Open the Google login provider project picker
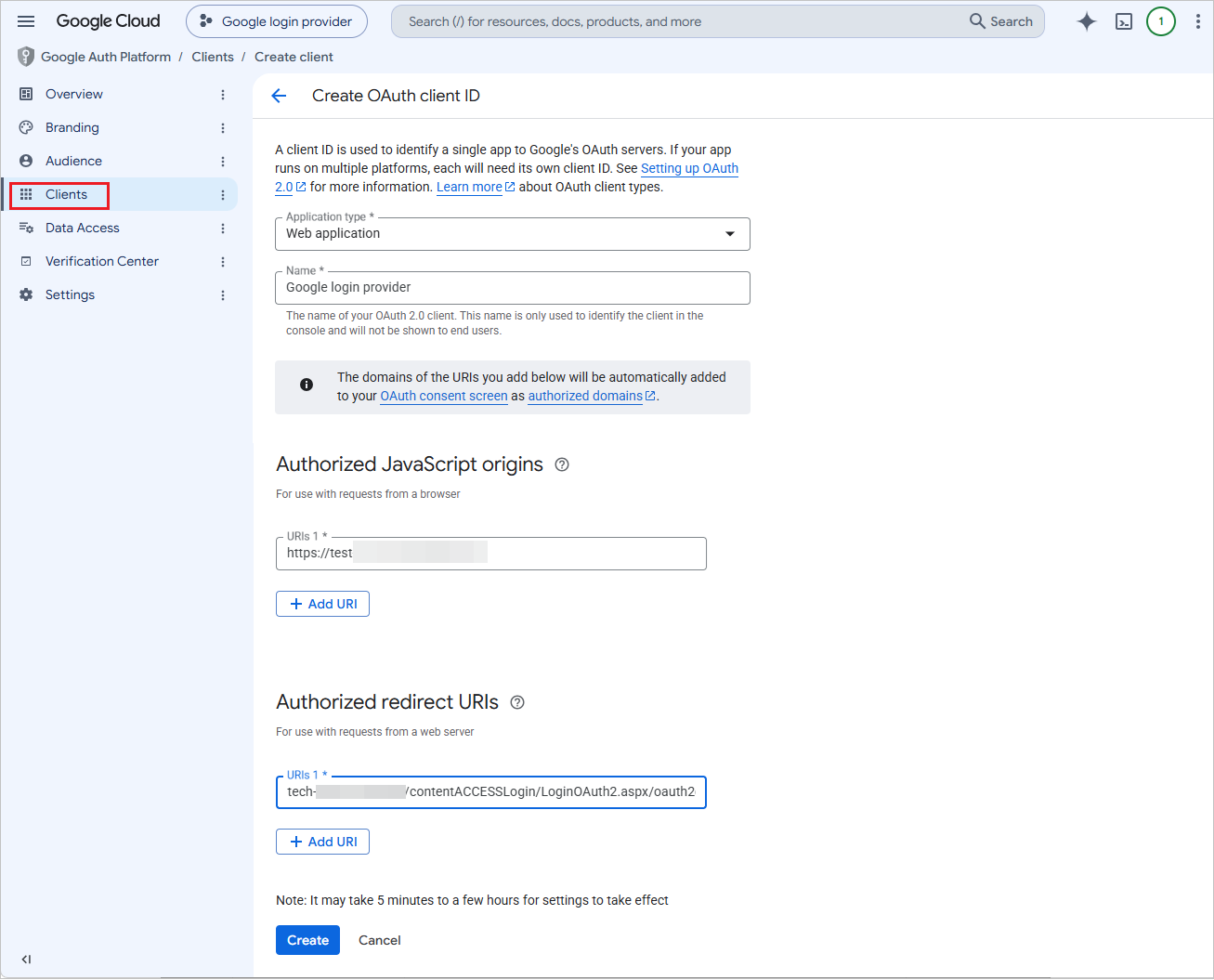This screenshot has height=980, width=1214. 277,21
